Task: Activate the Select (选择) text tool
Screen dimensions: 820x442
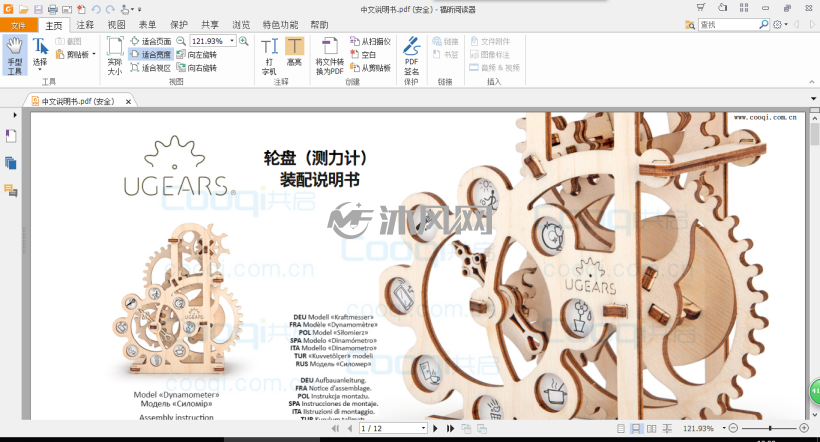Action: pos(40,54)
